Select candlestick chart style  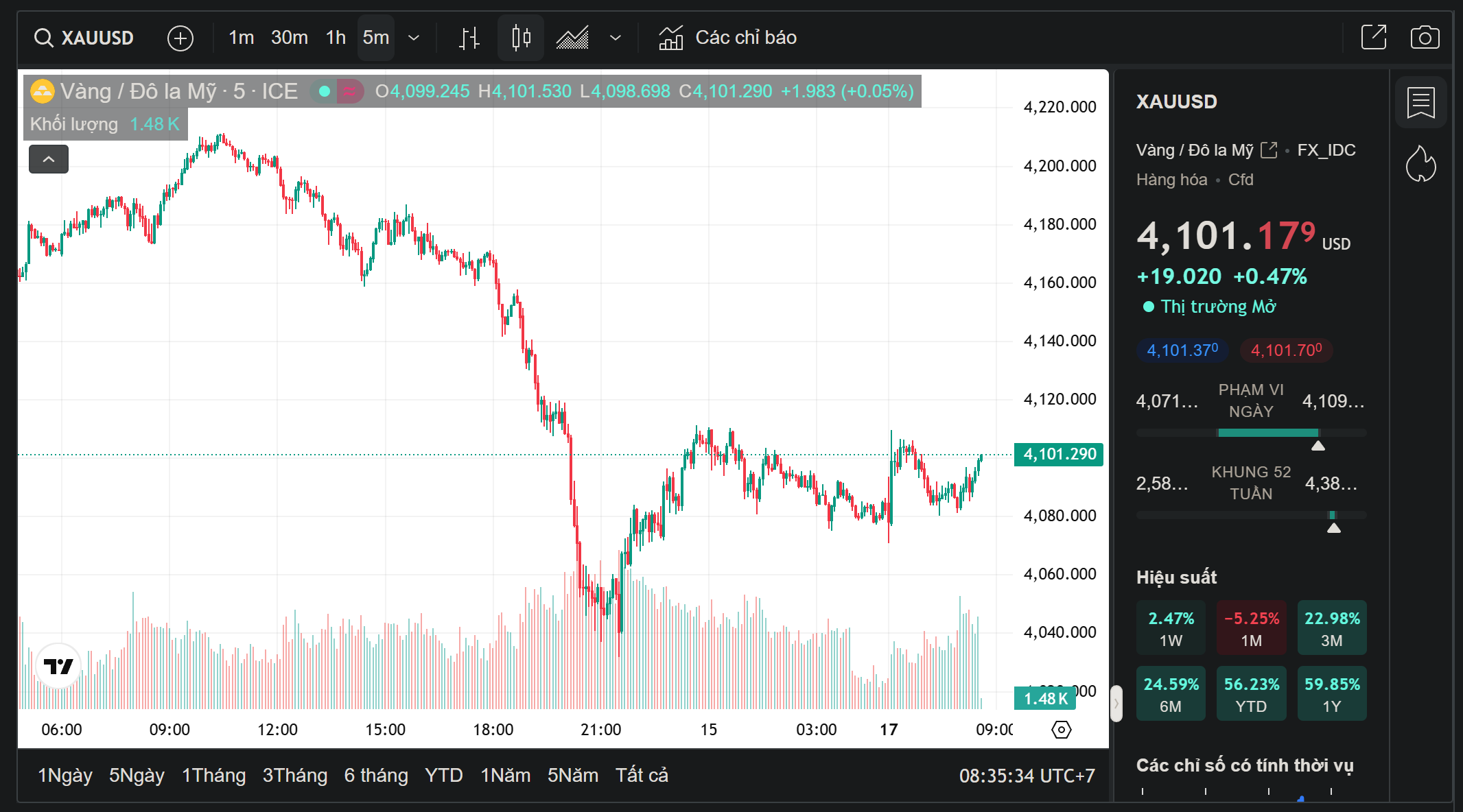tap(521, 38)
